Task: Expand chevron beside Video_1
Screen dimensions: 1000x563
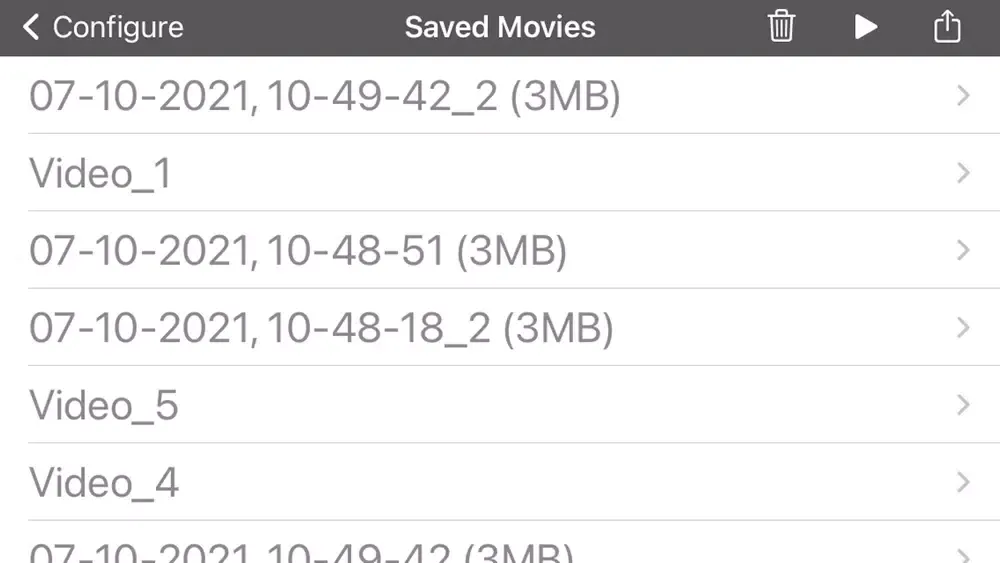Action: click(x=963, y=173)
